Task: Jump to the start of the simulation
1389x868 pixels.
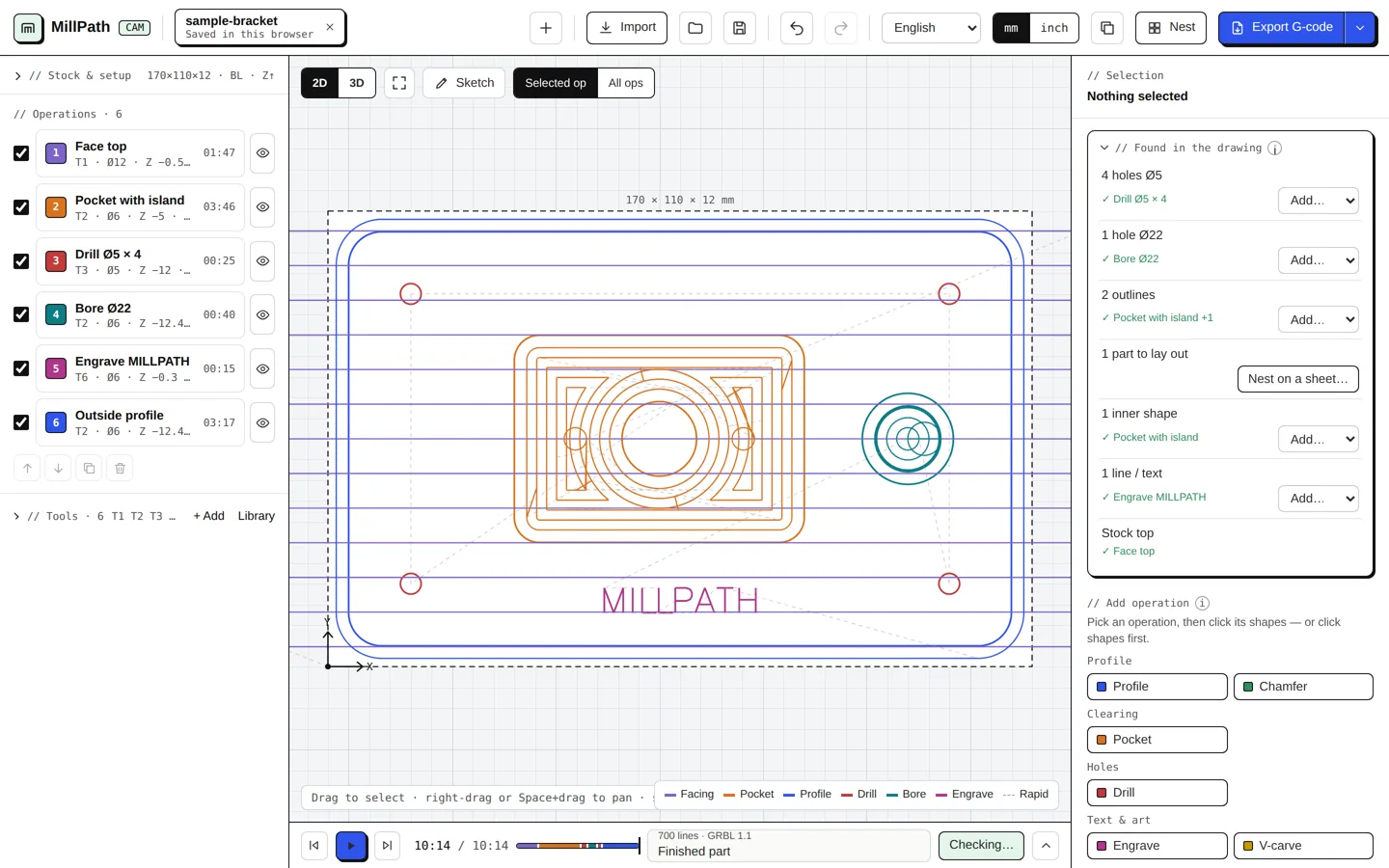Action: pyautogui.click(x=314, y=846)
